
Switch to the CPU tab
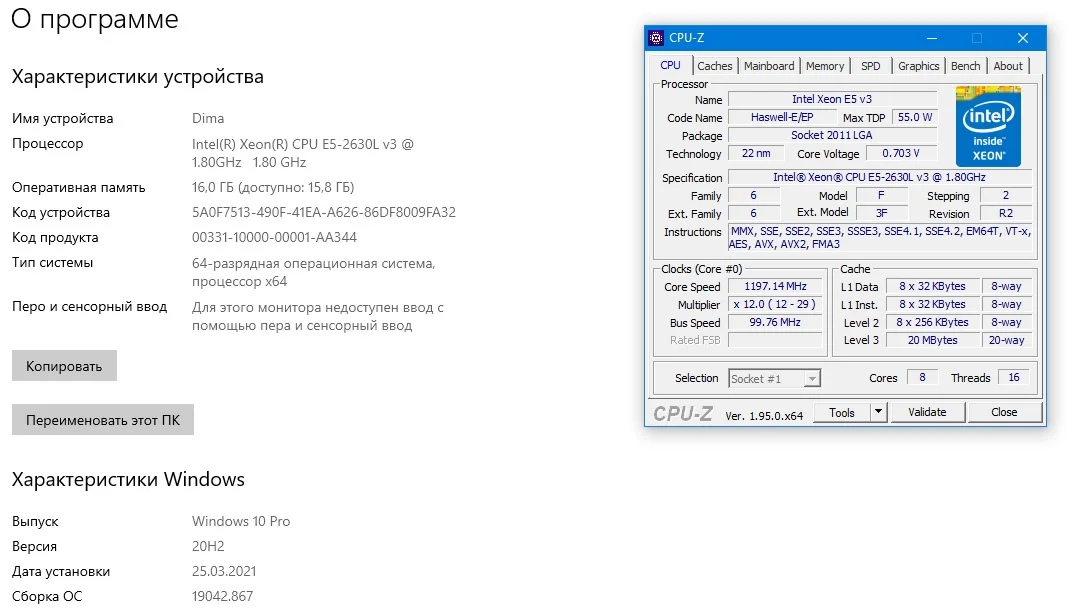click(670, 65)
